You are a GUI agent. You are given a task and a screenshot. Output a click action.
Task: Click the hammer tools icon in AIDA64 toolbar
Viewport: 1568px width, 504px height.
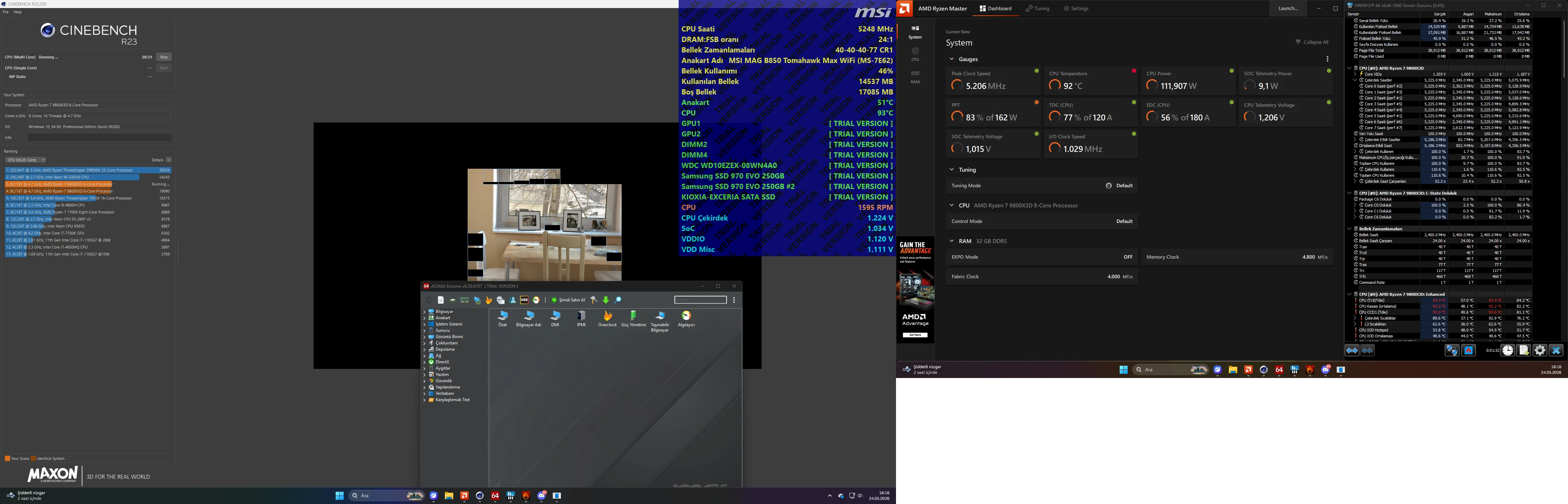click(x=594, y=300)
